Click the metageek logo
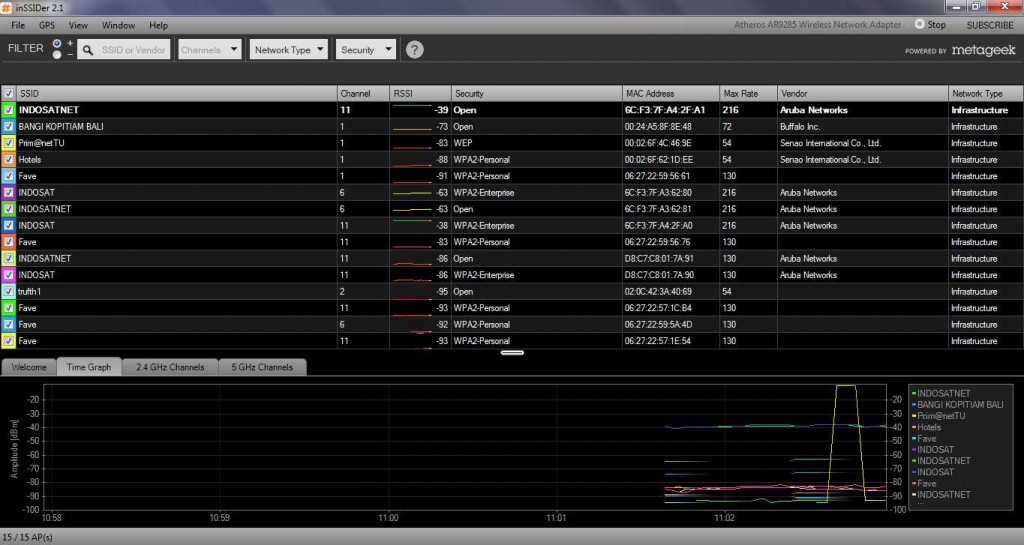The width and height of the screenshot is (1024, 545). [x=984, y=50]
